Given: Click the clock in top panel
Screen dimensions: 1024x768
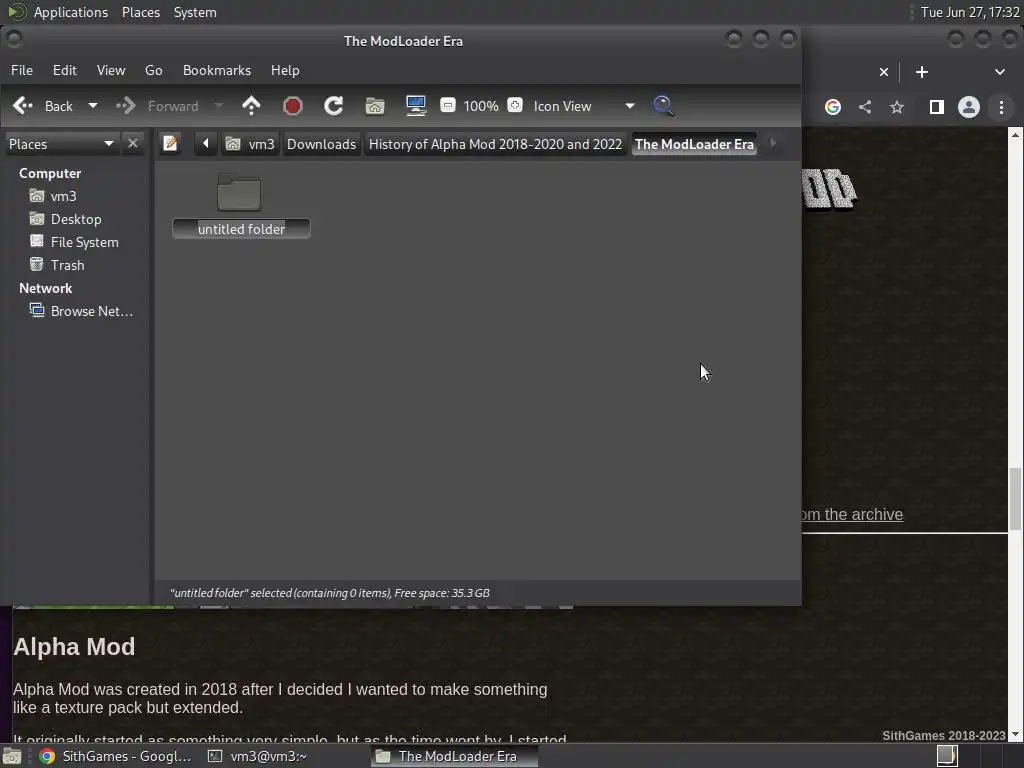Looking at the screenshot, I should click(x=970, y=12).
